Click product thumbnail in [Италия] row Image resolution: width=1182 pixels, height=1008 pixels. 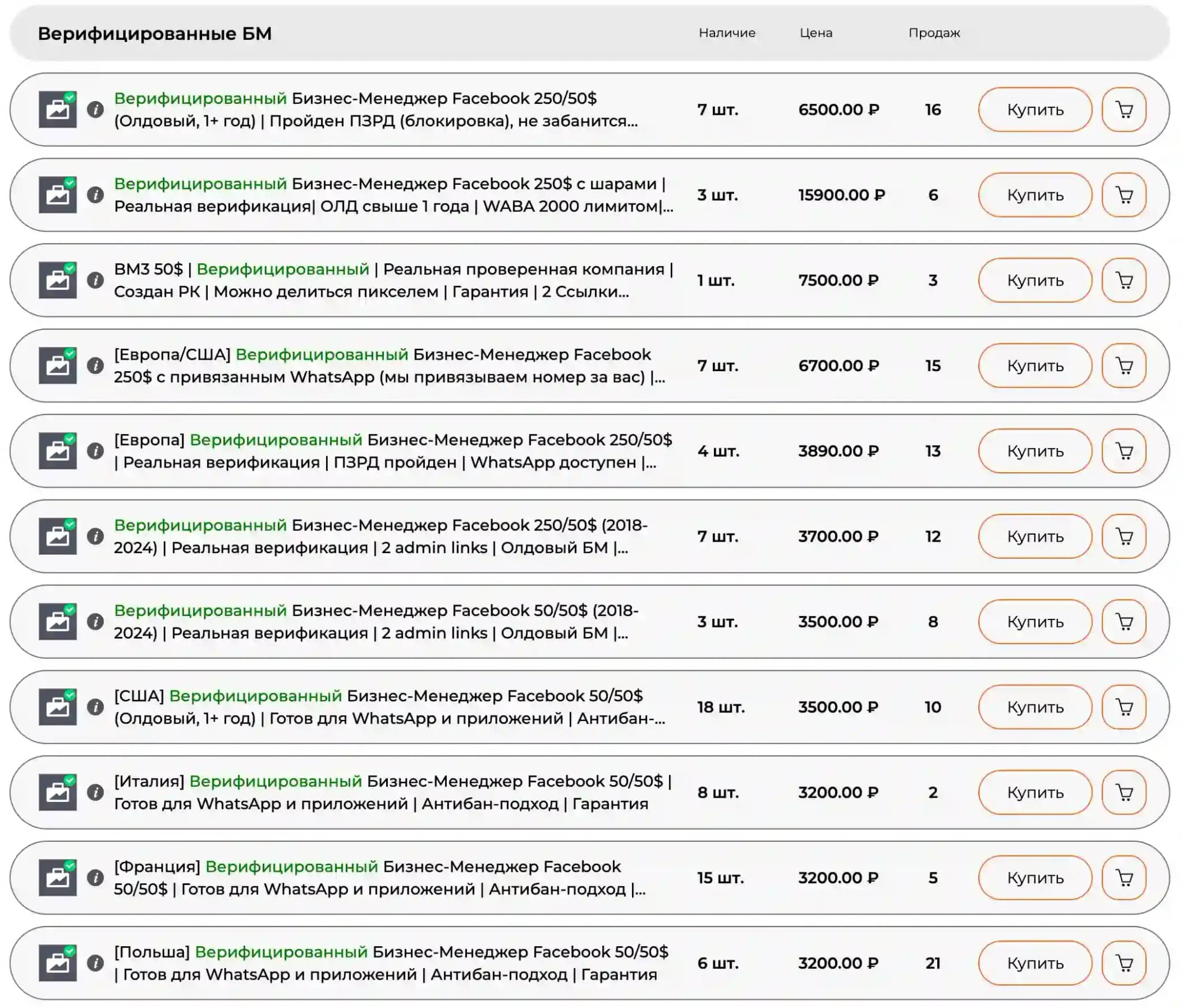tap(58, 792)
